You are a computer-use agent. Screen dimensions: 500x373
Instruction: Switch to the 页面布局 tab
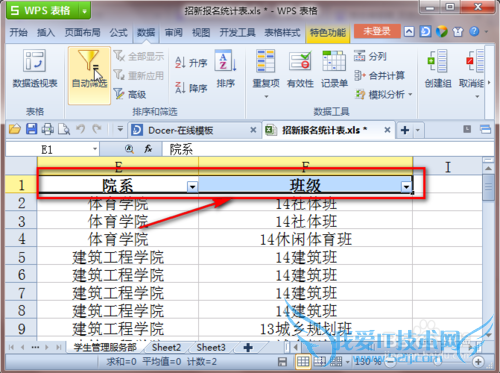82,32
